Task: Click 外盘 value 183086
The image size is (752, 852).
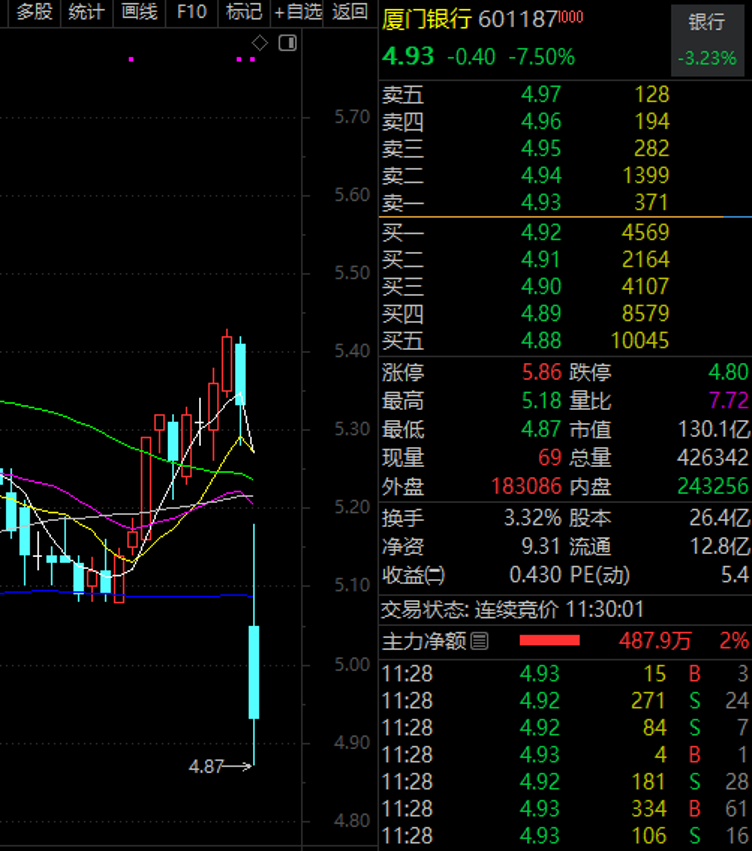Action: (526, 486)
